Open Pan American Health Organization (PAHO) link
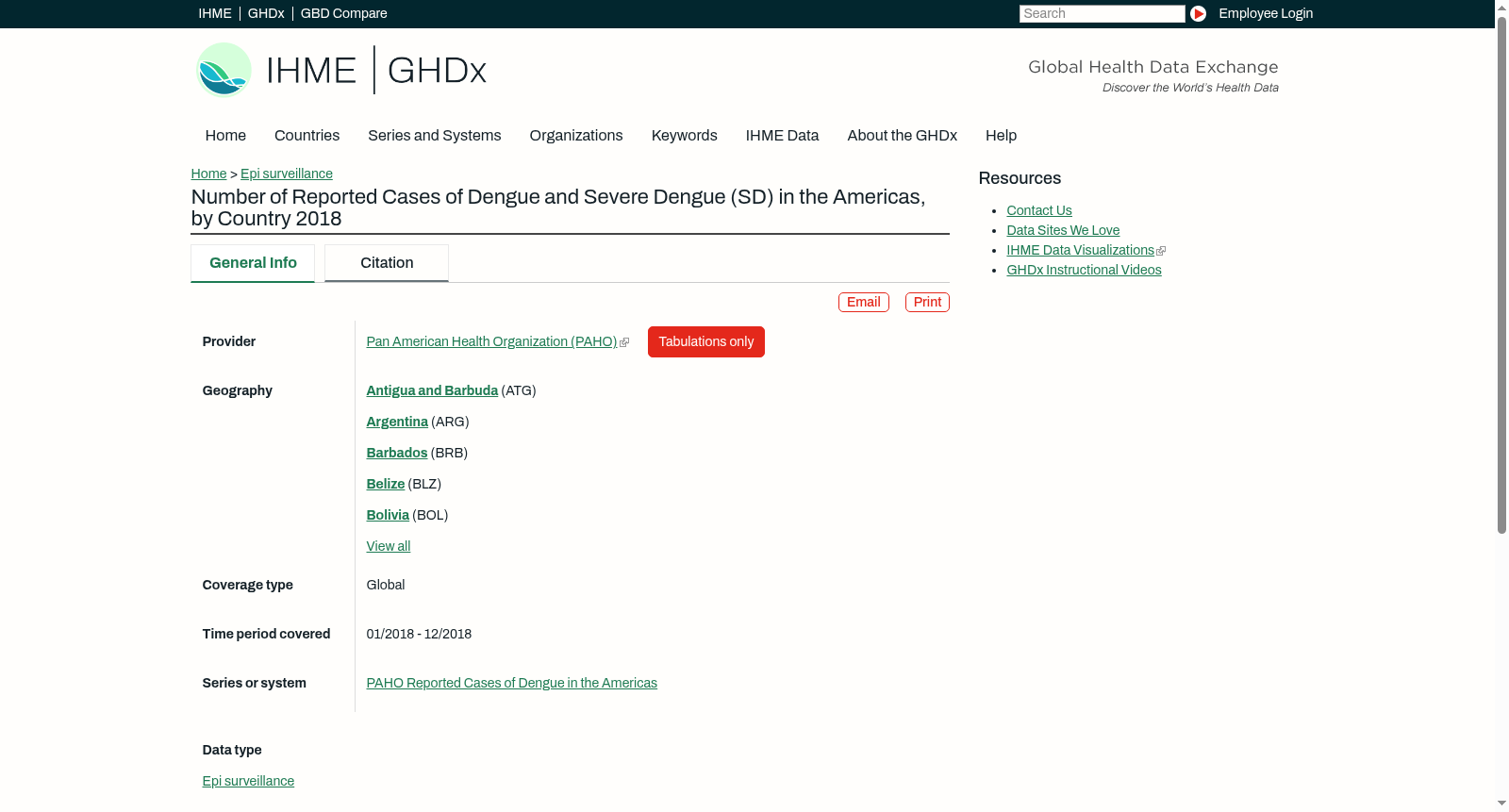Image resolution: width=1509 pixels, height=812 pixels. (491, 341)
